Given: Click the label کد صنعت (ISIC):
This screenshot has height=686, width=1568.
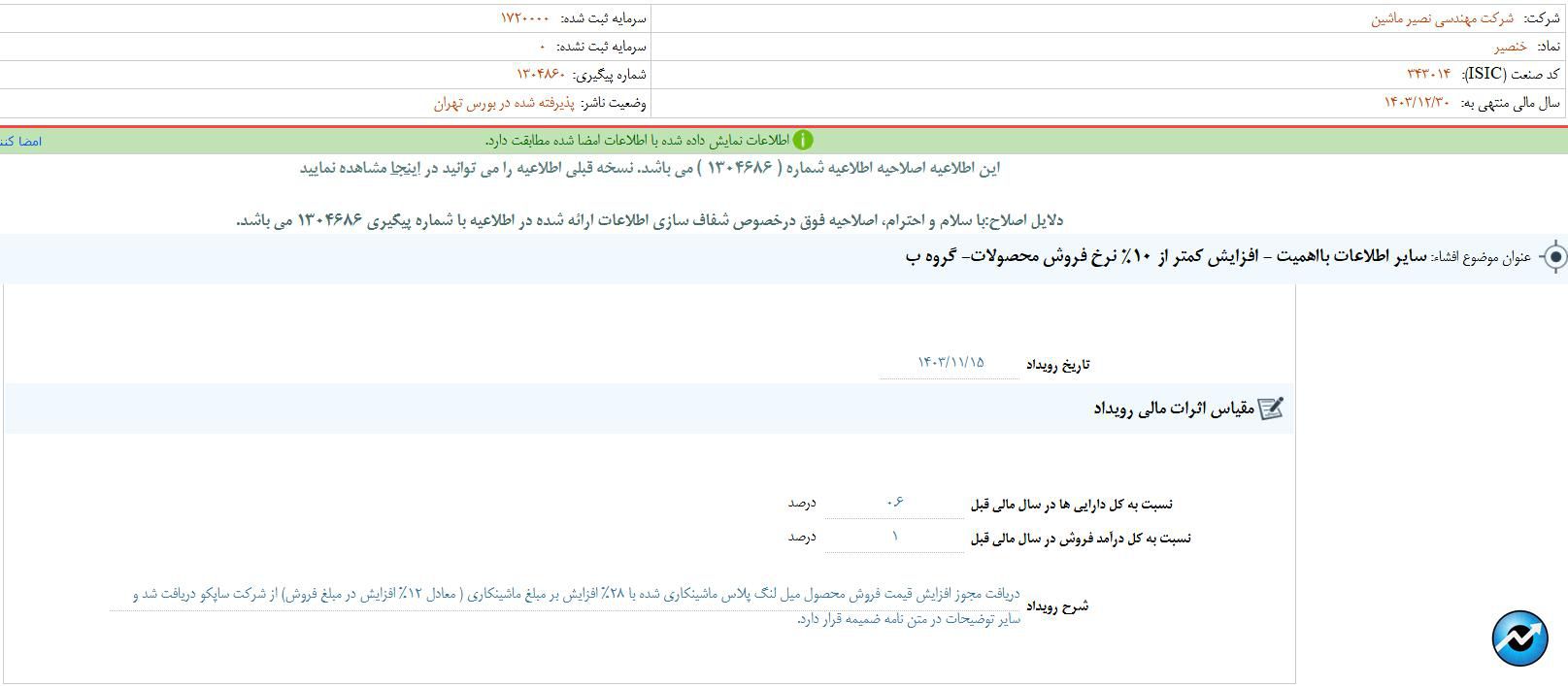Looking at the screenshot, I should click(1511, 75).
